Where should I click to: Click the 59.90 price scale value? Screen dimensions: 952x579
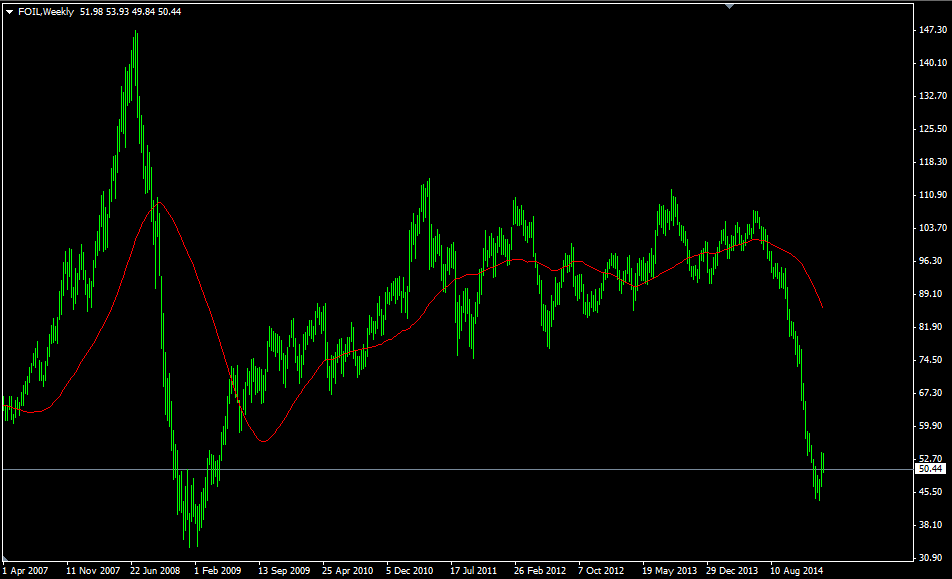pyautogui.click(x=933, y=426)
